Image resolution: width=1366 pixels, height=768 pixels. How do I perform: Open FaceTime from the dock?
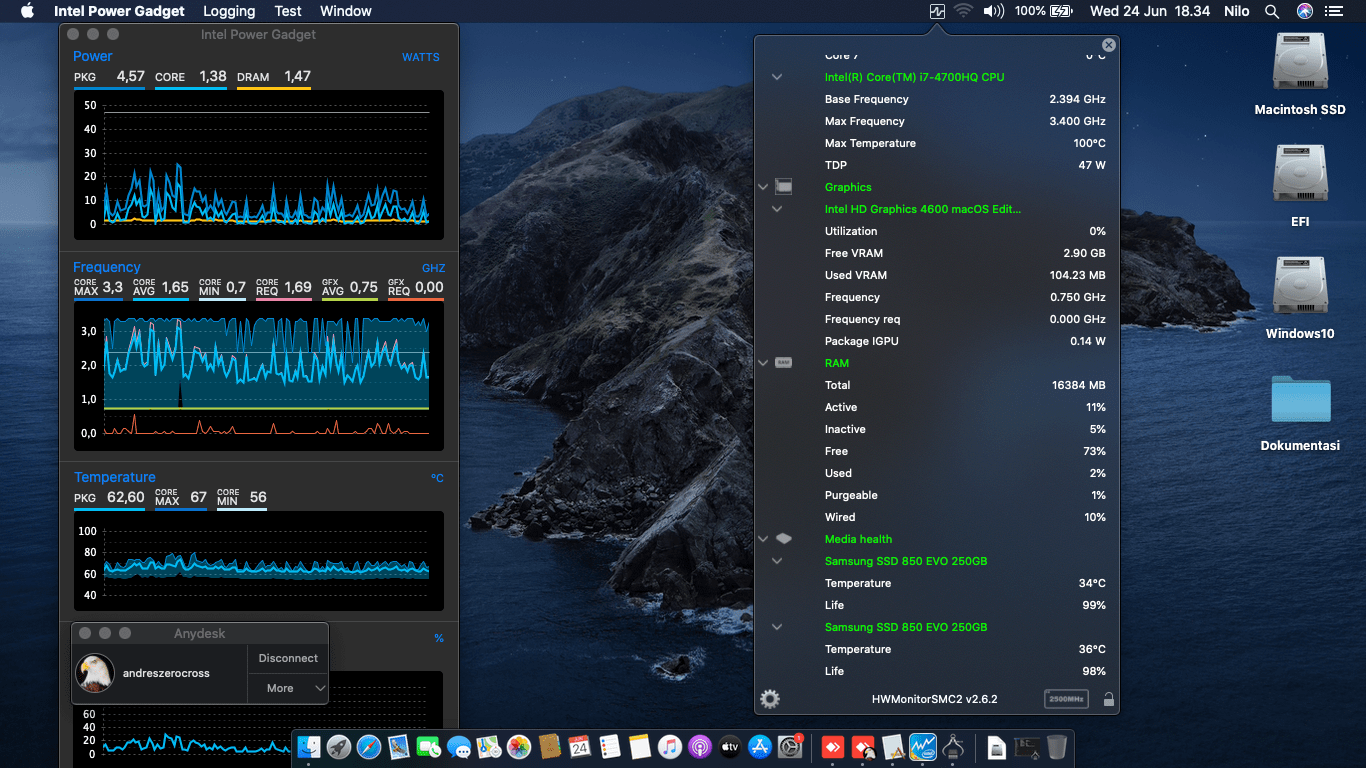coord(430,746)
